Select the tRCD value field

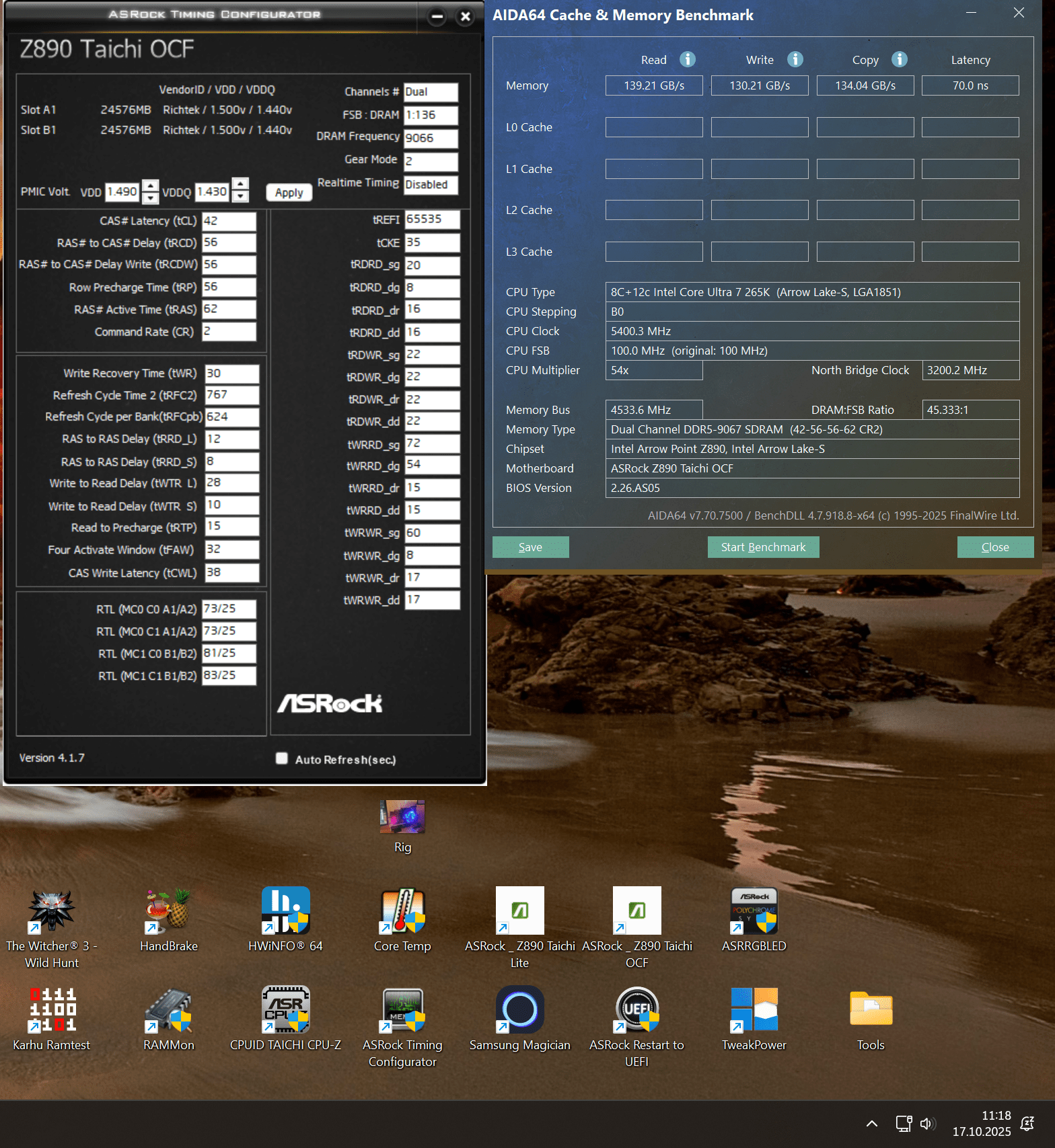(x=229, y=243)
